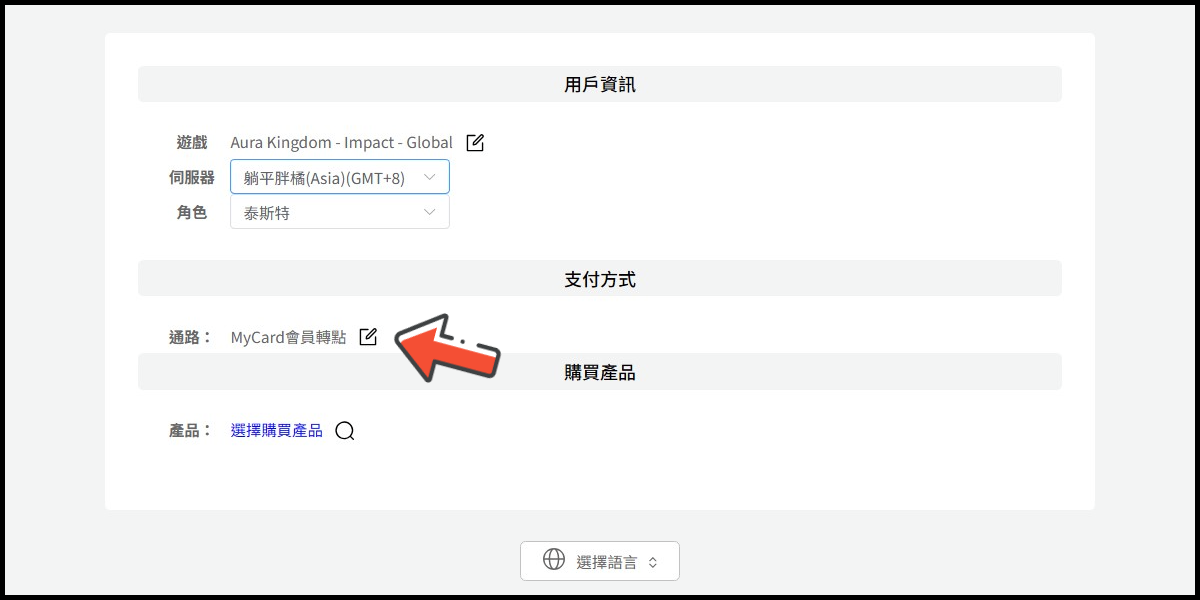Click the 支付方式 section header
The height and width of the screenshot is (600, 1200).
click(600, 279)
